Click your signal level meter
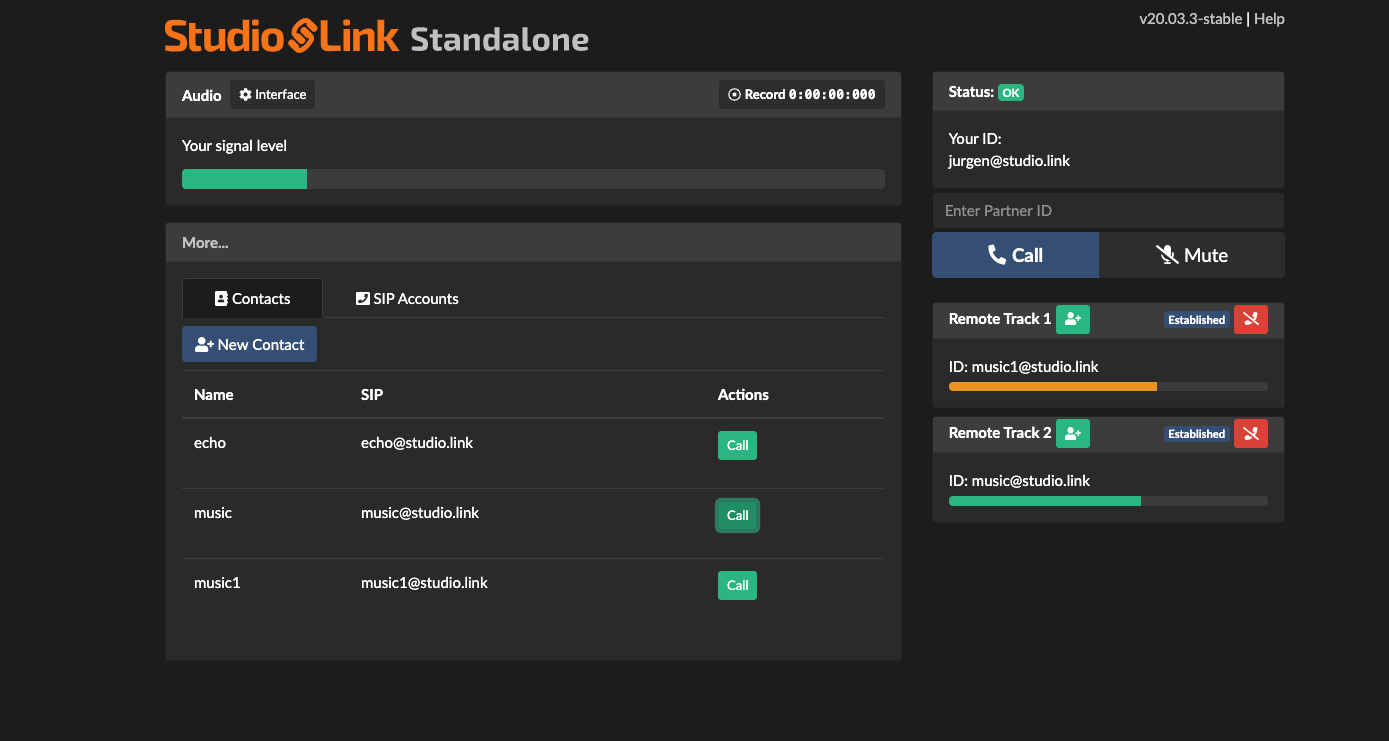 pos(533,179)
